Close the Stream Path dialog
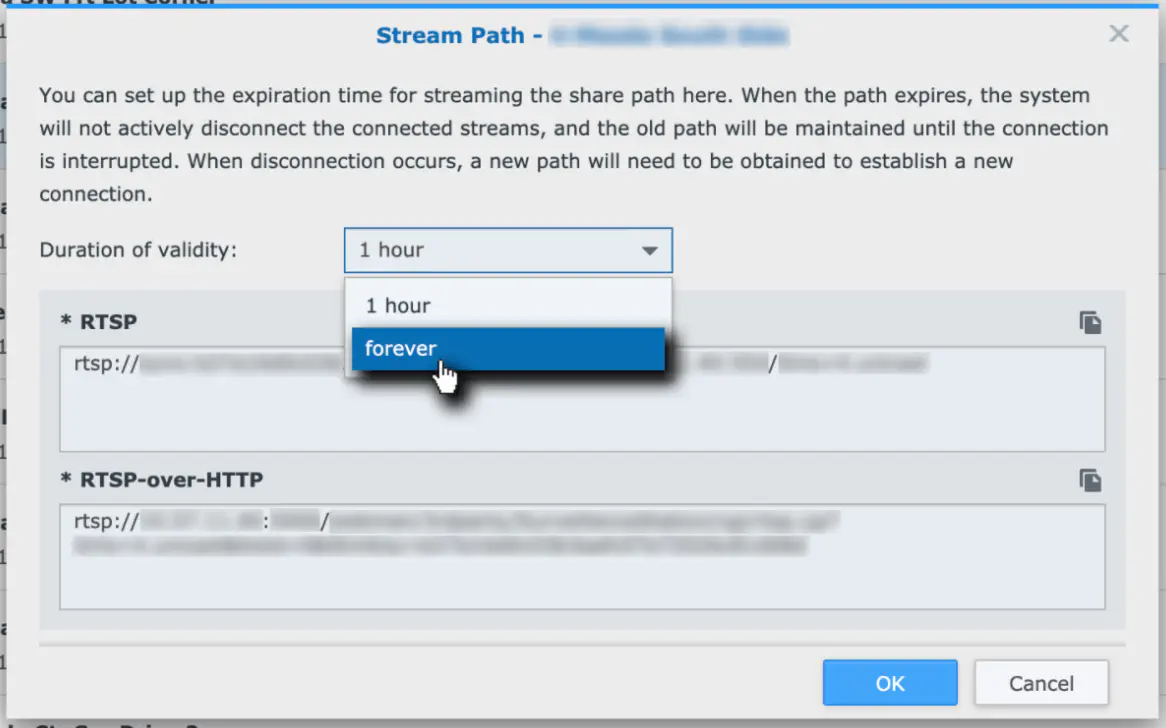This screenshot has width=1166, height=728. click(x=1118, y=33)
